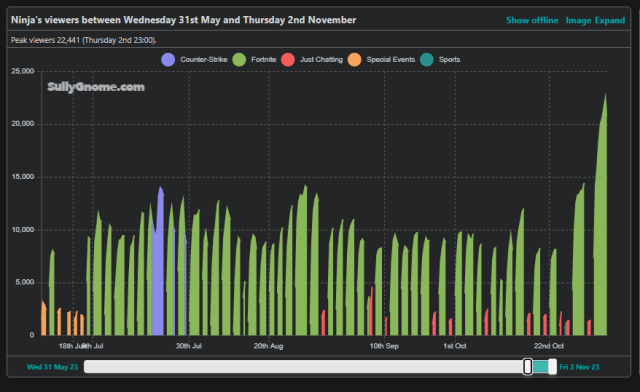
Task: Click the 25,000 y-axis label
Action: pos(23,71)
